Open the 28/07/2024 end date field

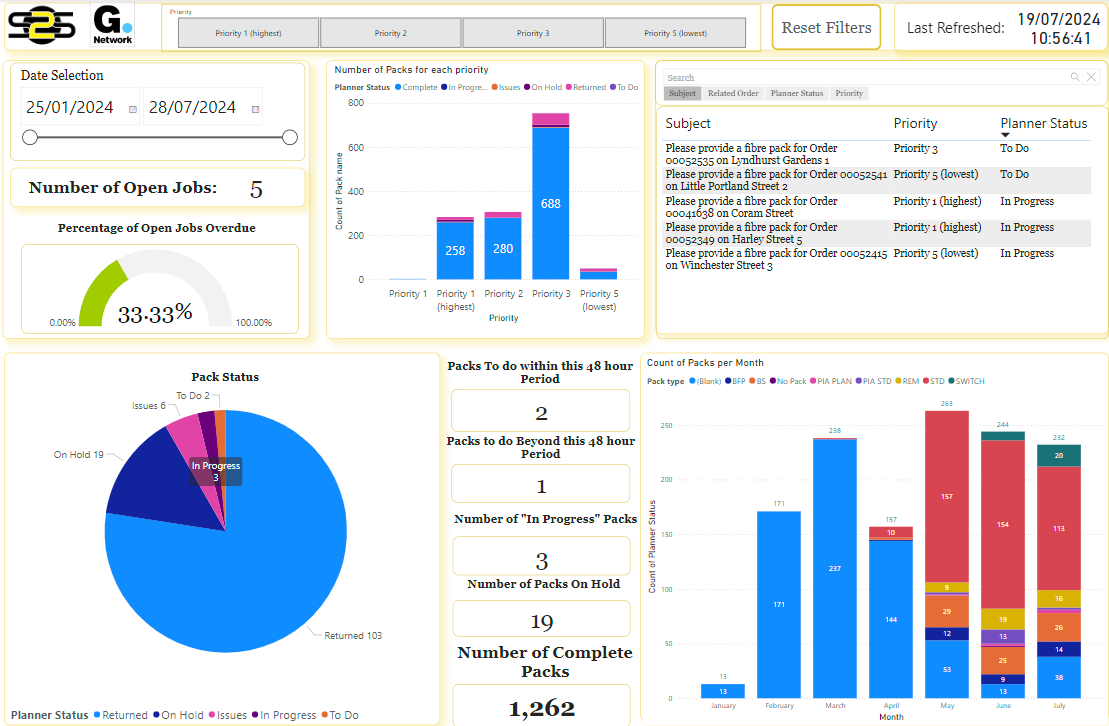(193, 108)
